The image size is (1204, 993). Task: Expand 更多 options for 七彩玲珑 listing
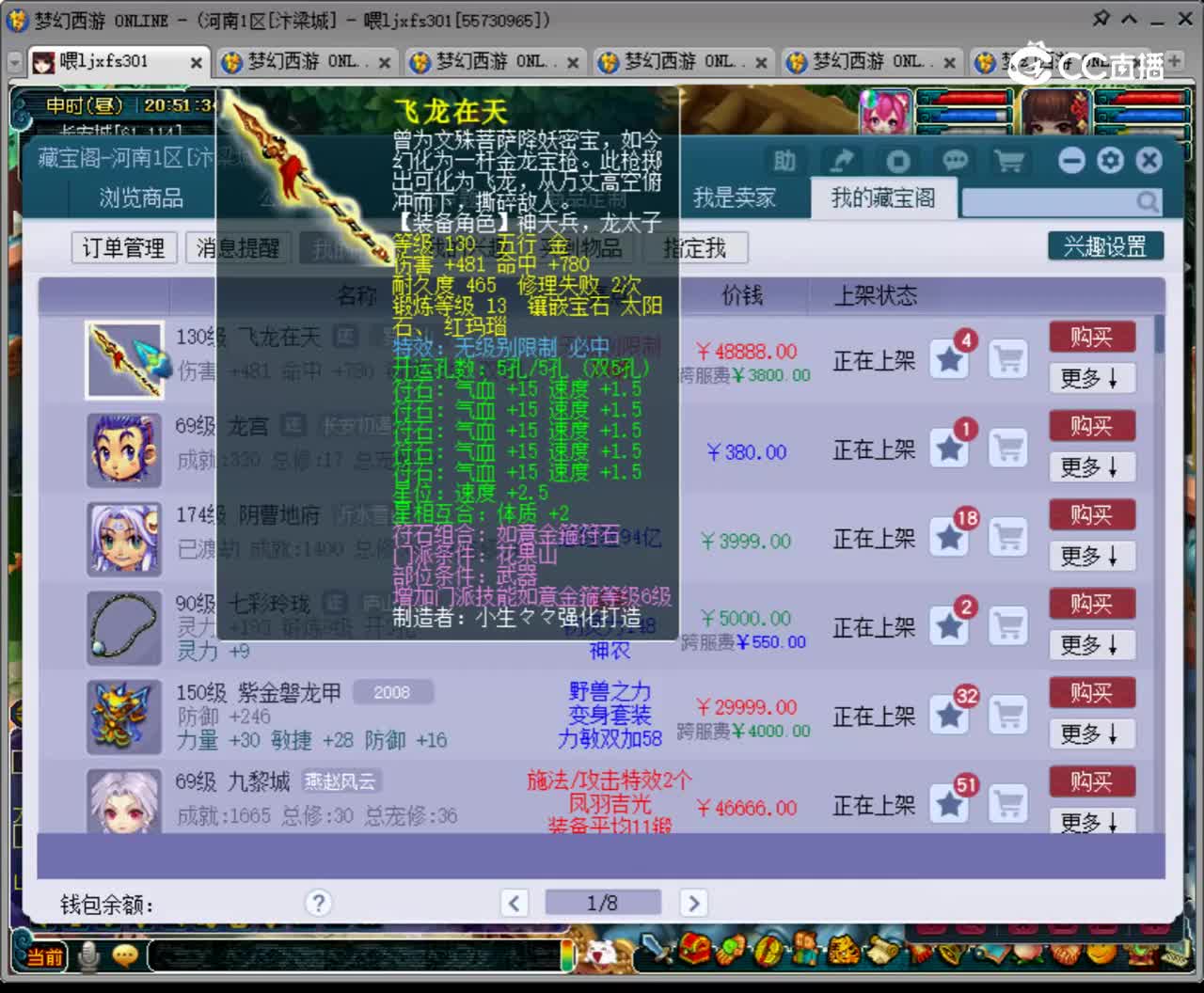(1091, 645)
